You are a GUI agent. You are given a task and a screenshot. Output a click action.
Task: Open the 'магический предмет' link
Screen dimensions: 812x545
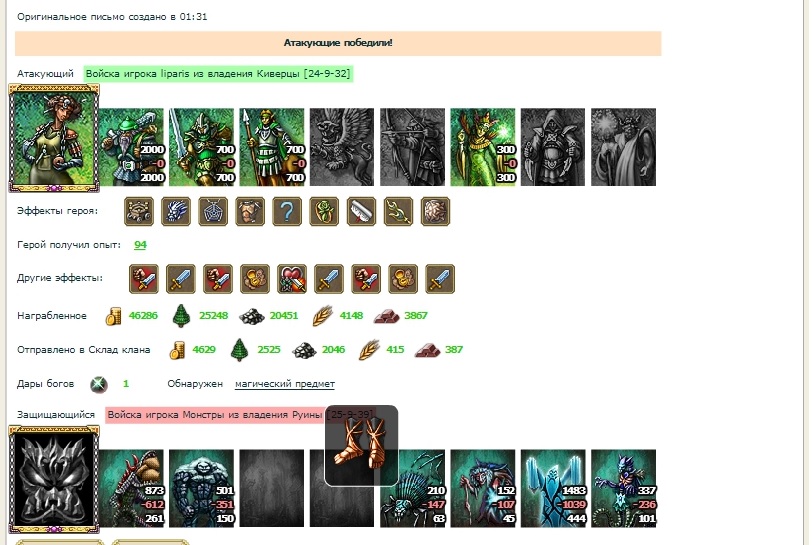click(x=285, y=384)
